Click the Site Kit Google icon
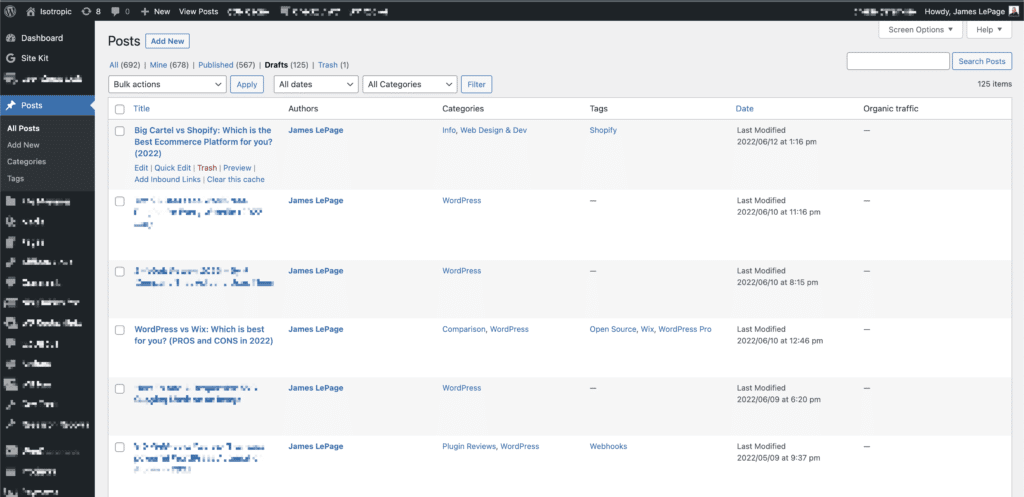Screen dimensions: 1024x497 pos(10,58)
